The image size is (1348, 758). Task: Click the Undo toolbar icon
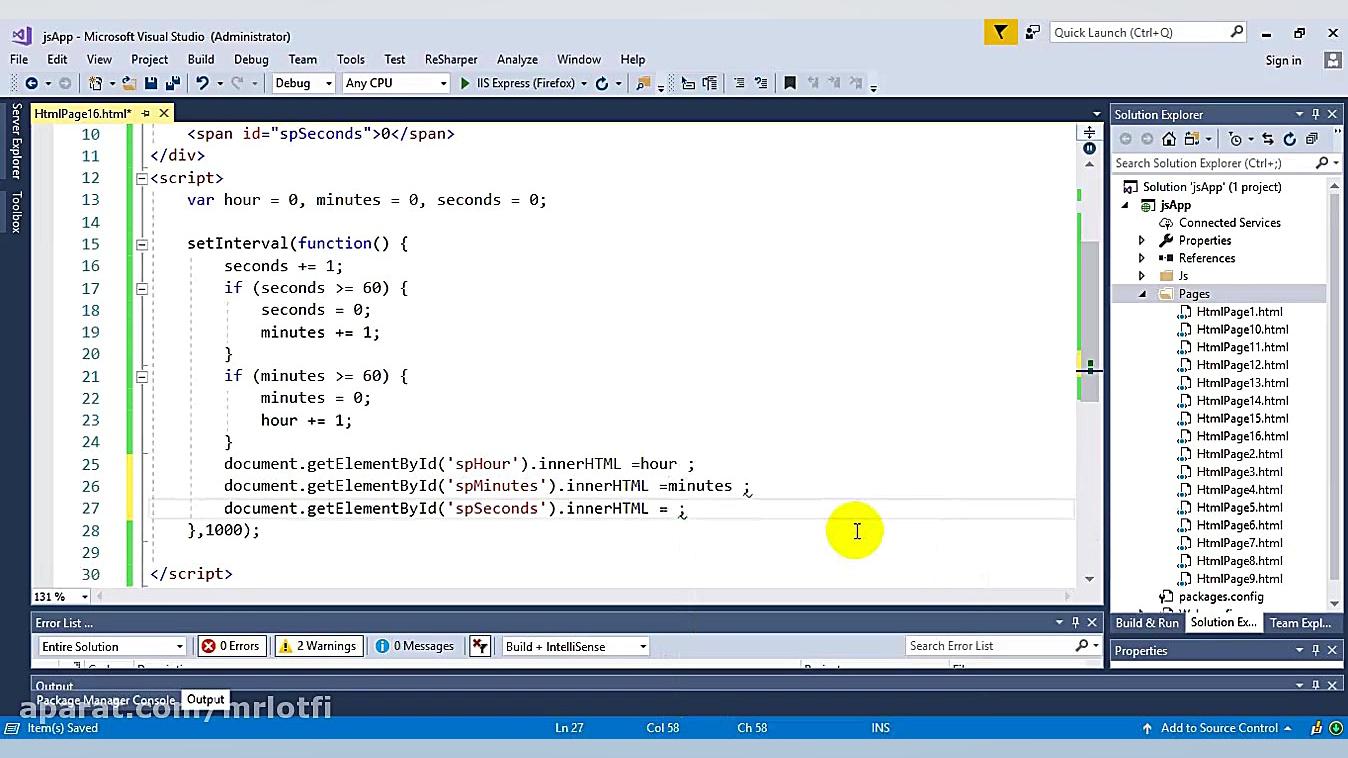pyautogui.click(x=203, y=84)
